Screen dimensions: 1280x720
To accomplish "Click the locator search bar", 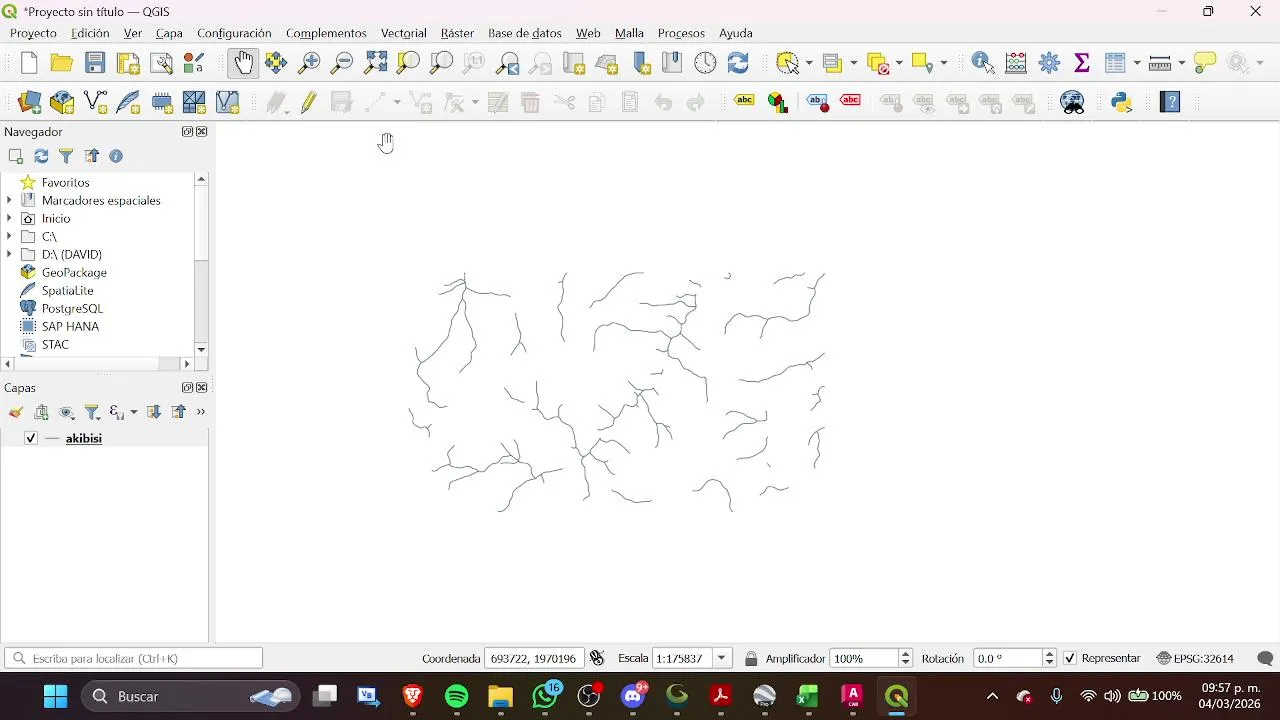I will [x=134, y=658].
